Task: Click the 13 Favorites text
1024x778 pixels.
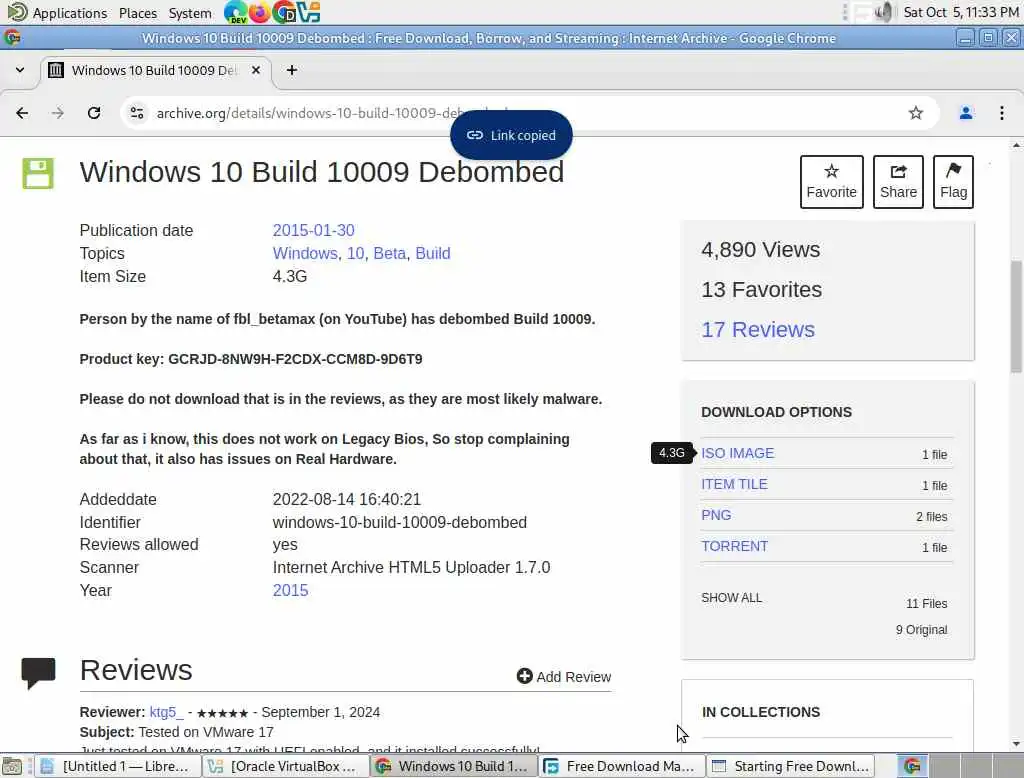Action: [x=761, y=289]
